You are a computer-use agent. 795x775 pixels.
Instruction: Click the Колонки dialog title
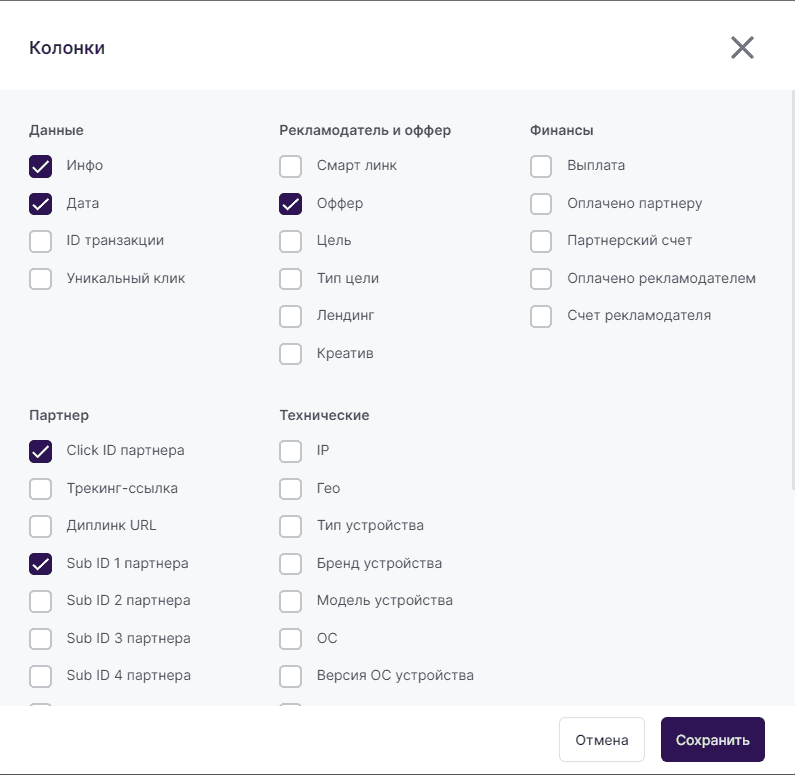[67, 48]
